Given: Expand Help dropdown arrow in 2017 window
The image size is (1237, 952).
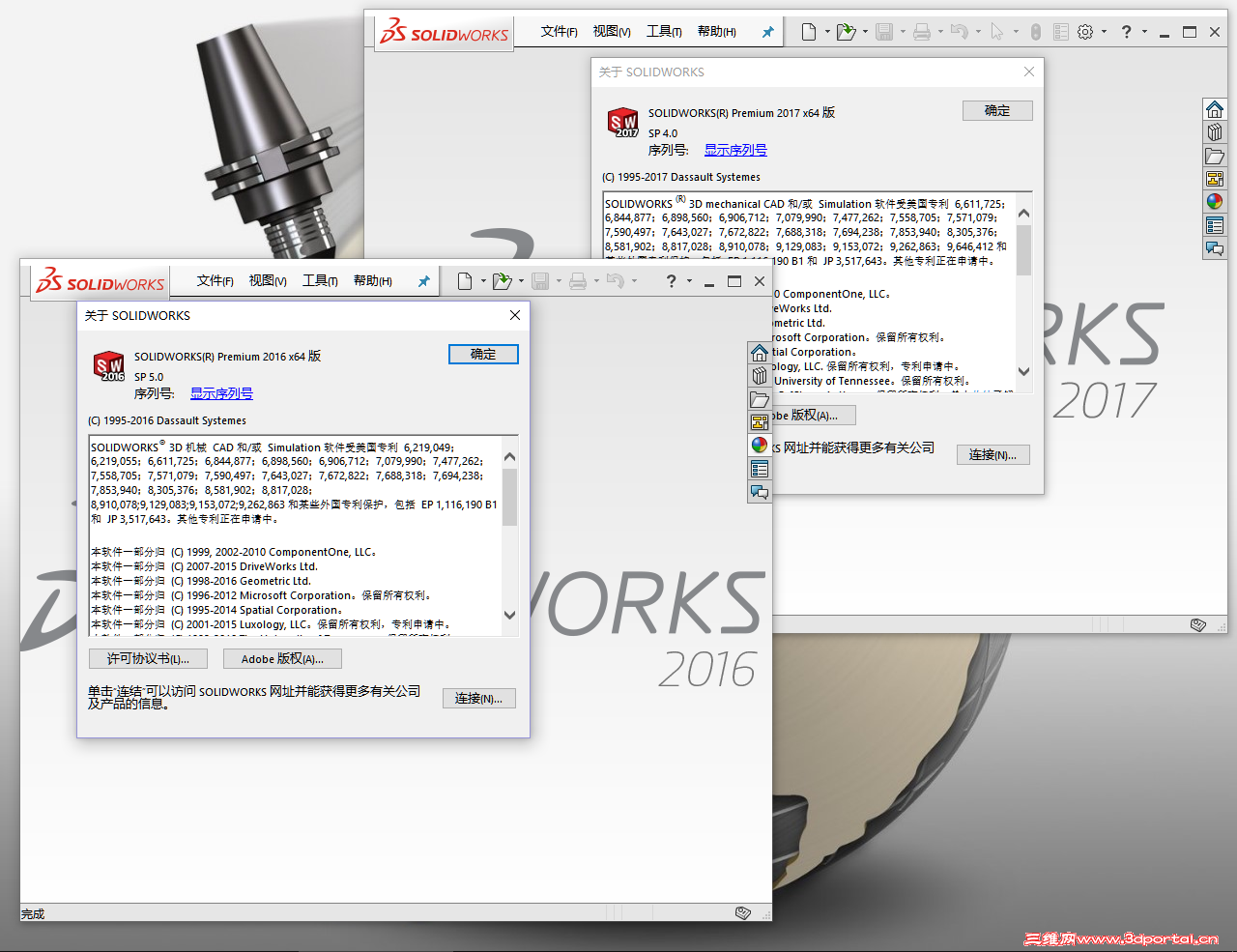Looking at the screenshot, I should click(x=1144, y=32).
